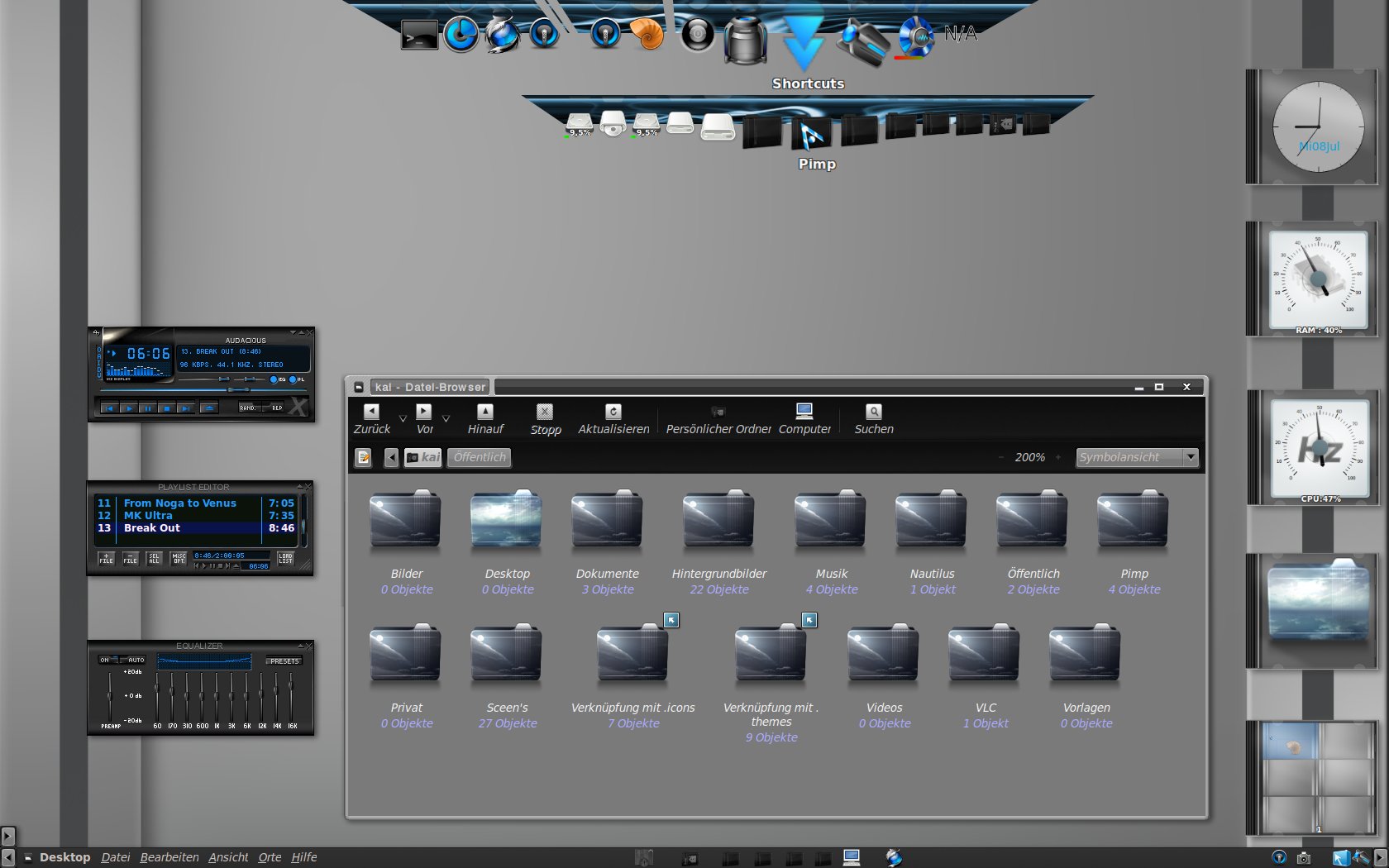Screen dimensions: 1389x868
Task: Click the Audacious next track button
Action: [186, 408]
